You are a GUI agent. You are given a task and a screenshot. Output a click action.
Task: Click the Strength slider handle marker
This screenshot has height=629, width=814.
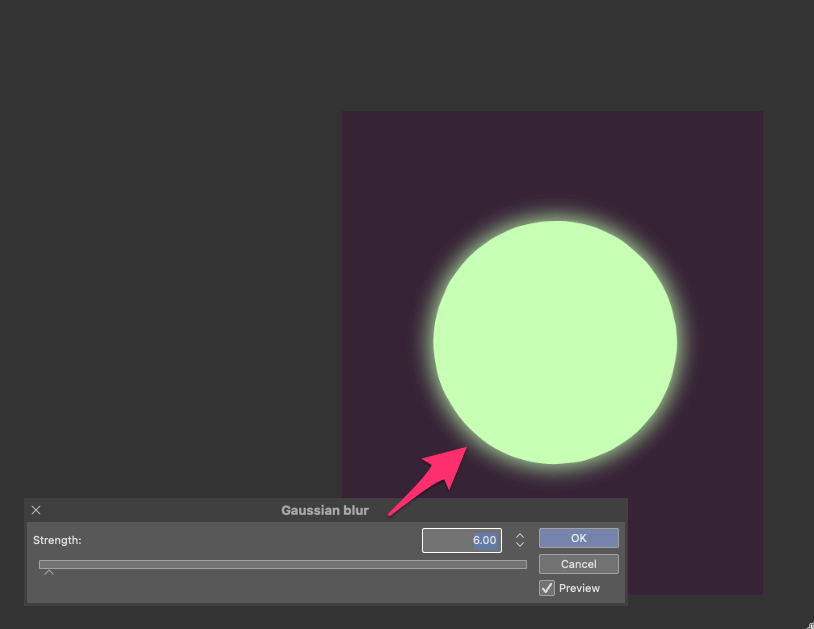(49, 572)
